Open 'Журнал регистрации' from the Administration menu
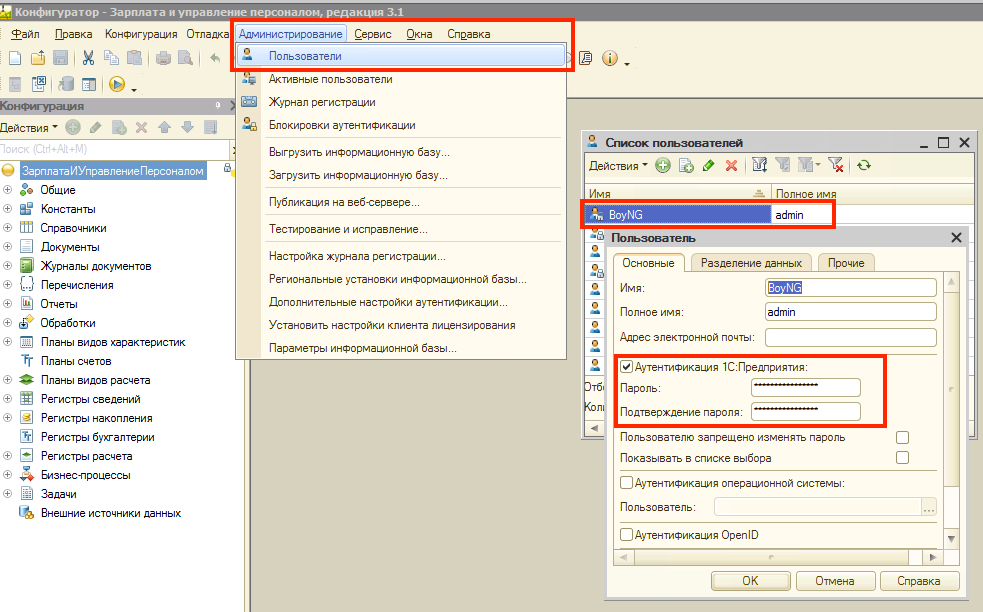Image resolution: width=983 pixels, height=612 pixels. coord(322,102)
